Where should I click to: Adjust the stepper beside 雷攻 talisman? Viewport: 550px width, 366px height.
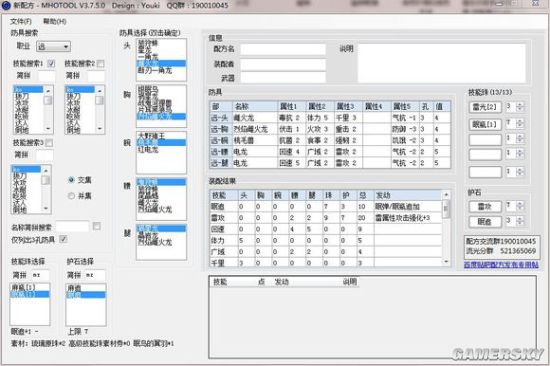[x=520, y=206]
